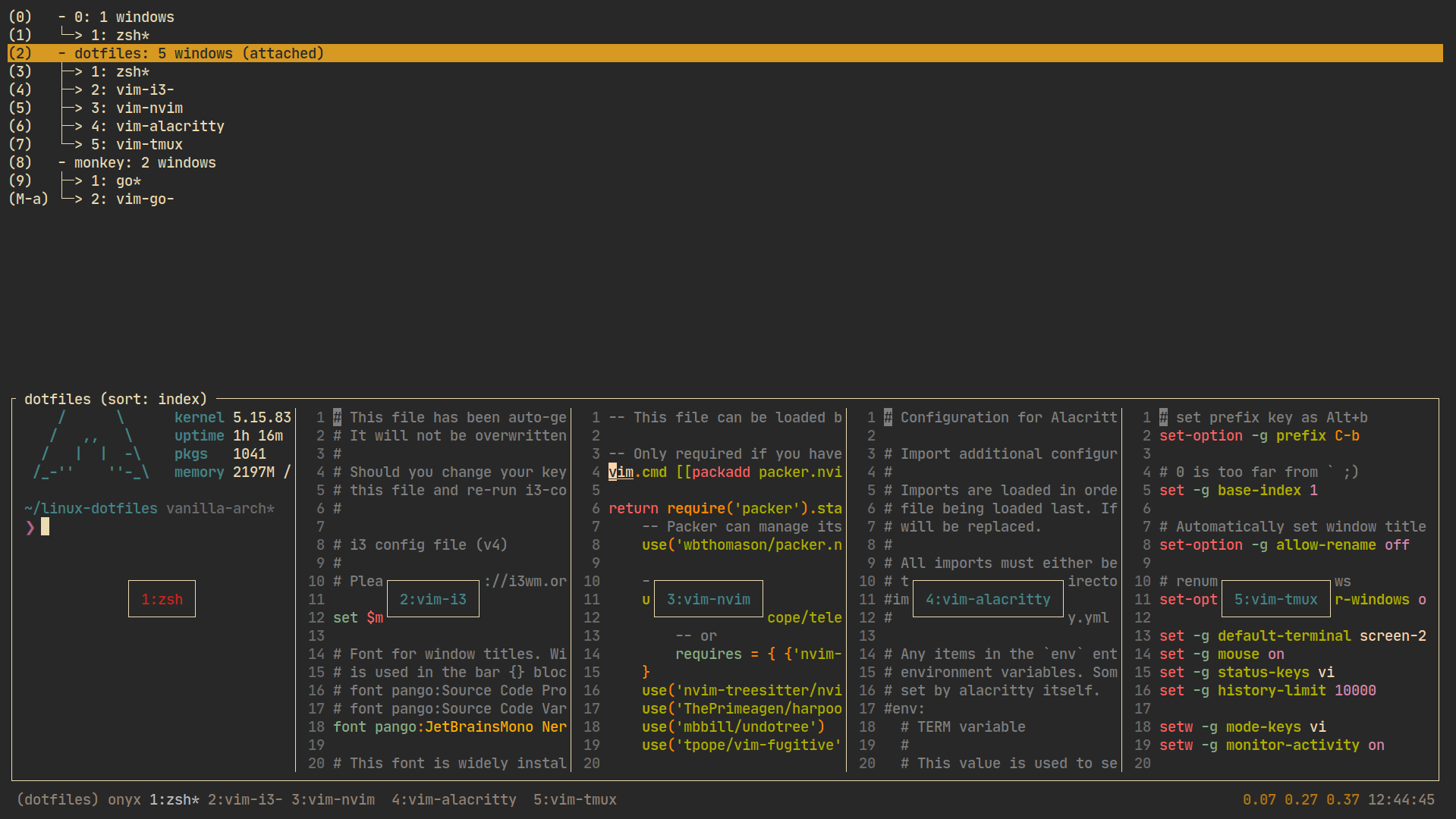The width and height of the screenshot is (1456, 819).
Task: Click 'setw -g mode-keys vi' line
Action: (1243, 726)
